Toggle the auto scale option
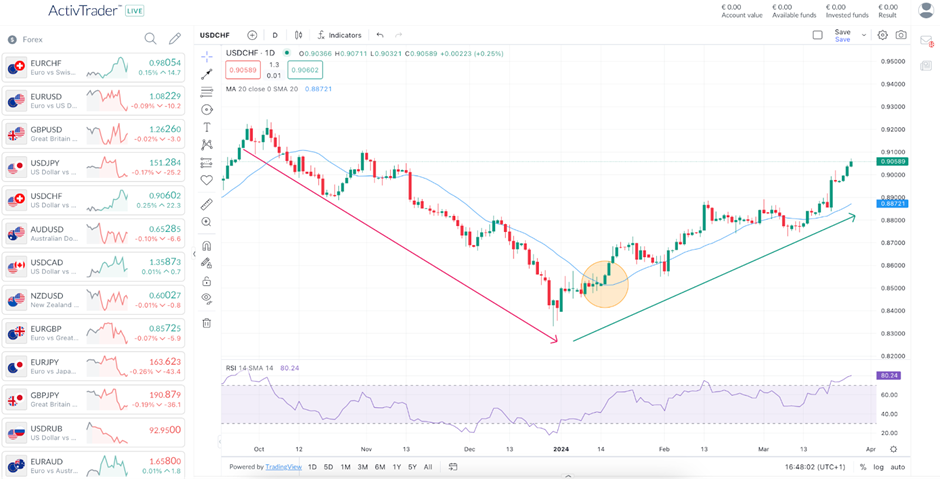940x479 pixels. coord(898,467)
